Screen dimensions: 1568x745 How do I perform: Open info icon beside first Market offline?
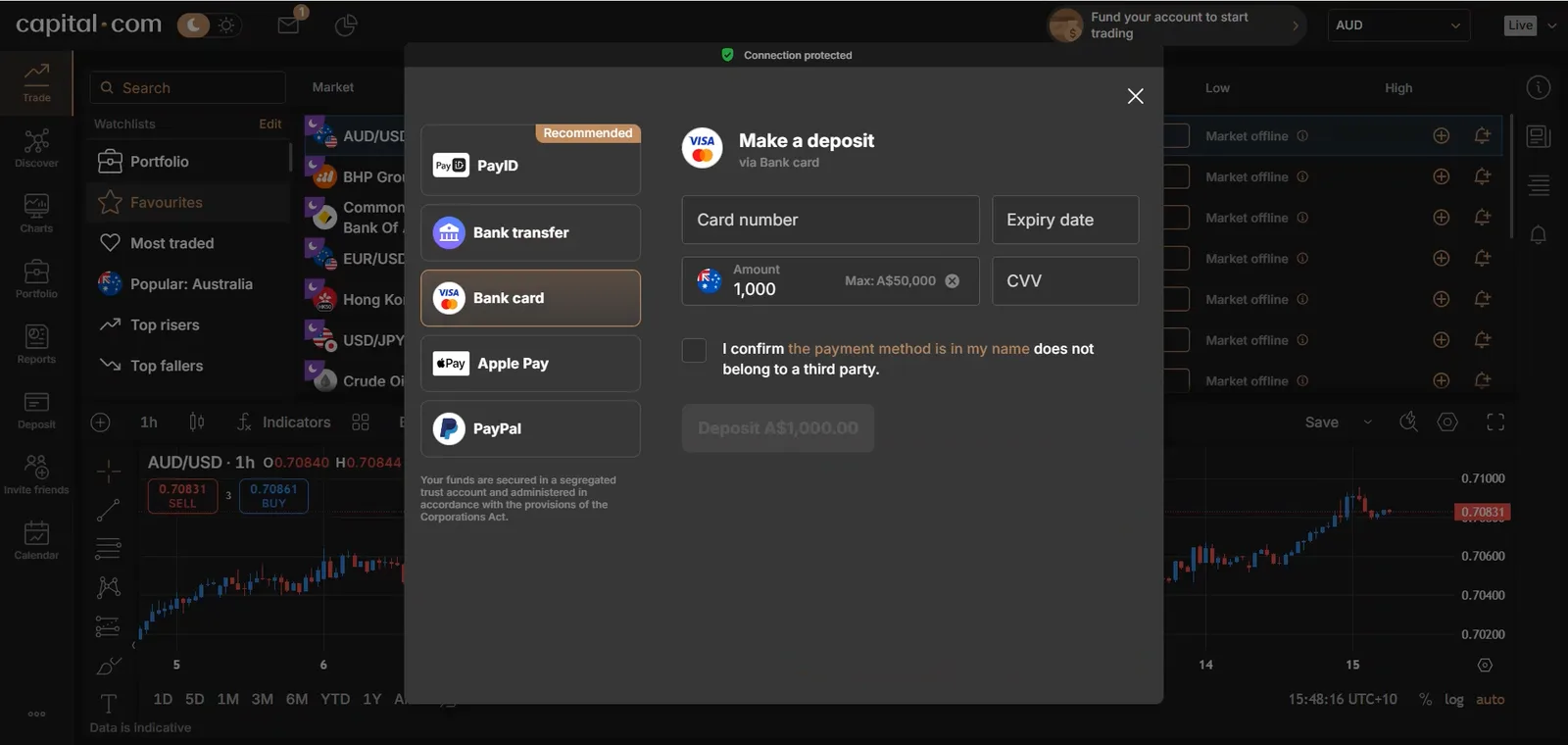pos(1302,136)
